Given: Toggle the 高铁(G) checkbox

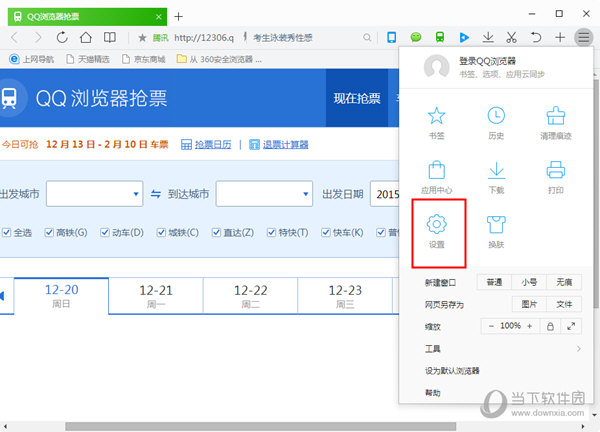Looking at the screenshot, I should coord(49,232).
